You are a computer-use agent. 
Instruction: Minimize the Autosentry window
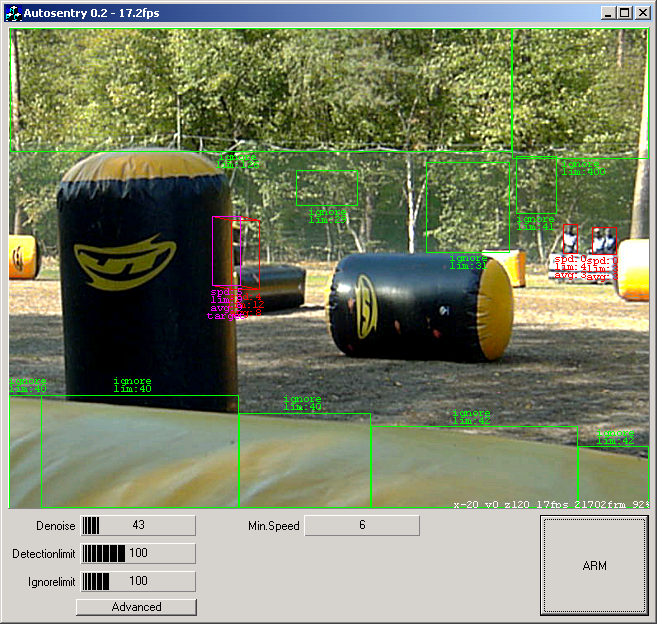coord(609,13)
